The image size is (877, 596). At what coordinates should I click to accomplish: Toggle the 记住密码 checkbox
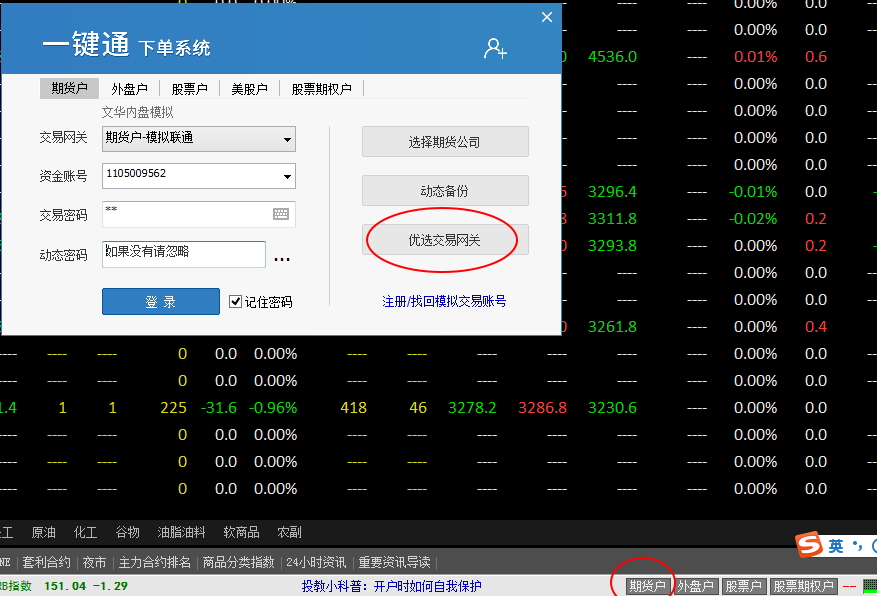(236, 301)
